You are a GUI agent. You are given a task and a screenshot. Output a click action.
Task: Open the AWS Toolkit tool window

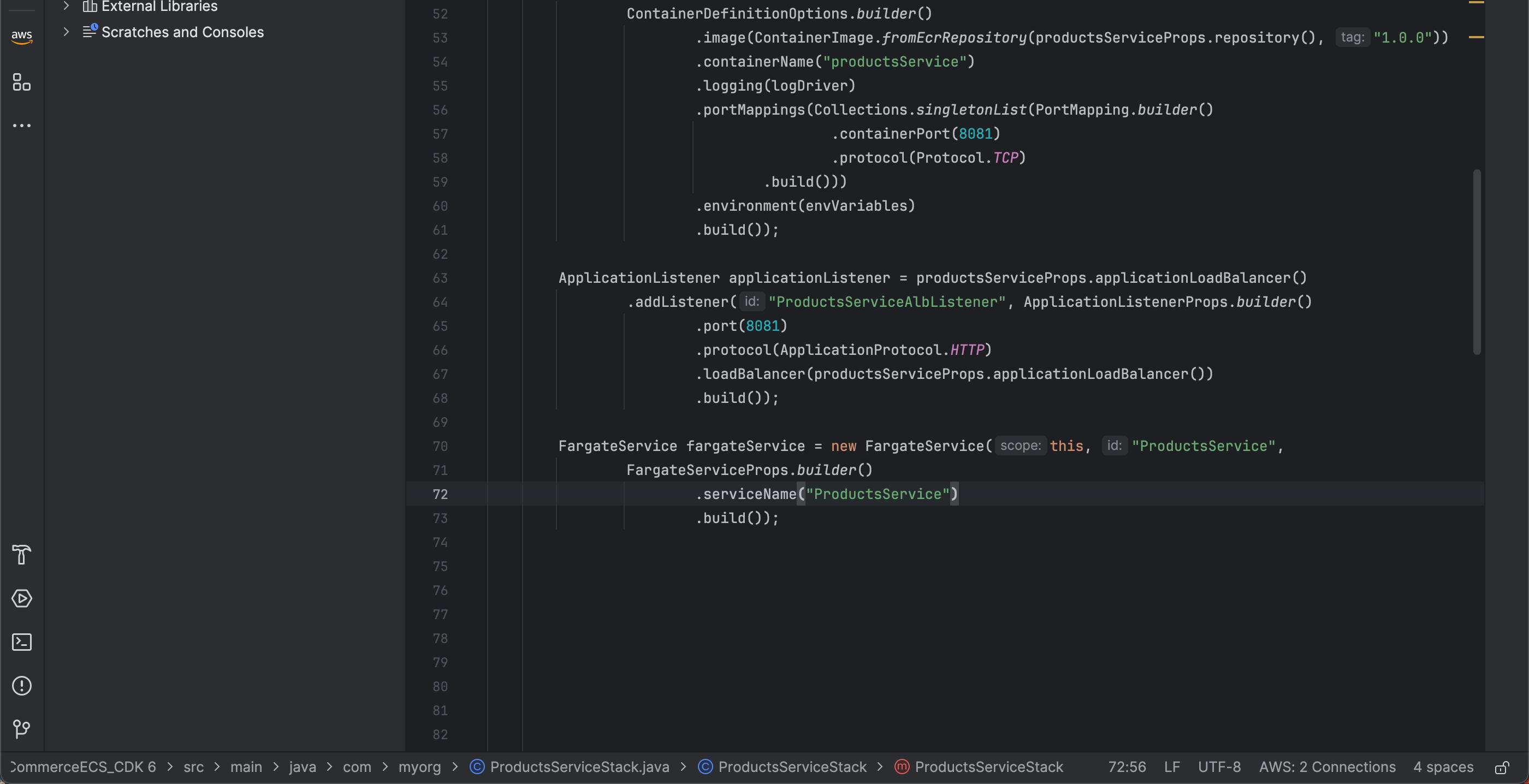pos(21,36)
